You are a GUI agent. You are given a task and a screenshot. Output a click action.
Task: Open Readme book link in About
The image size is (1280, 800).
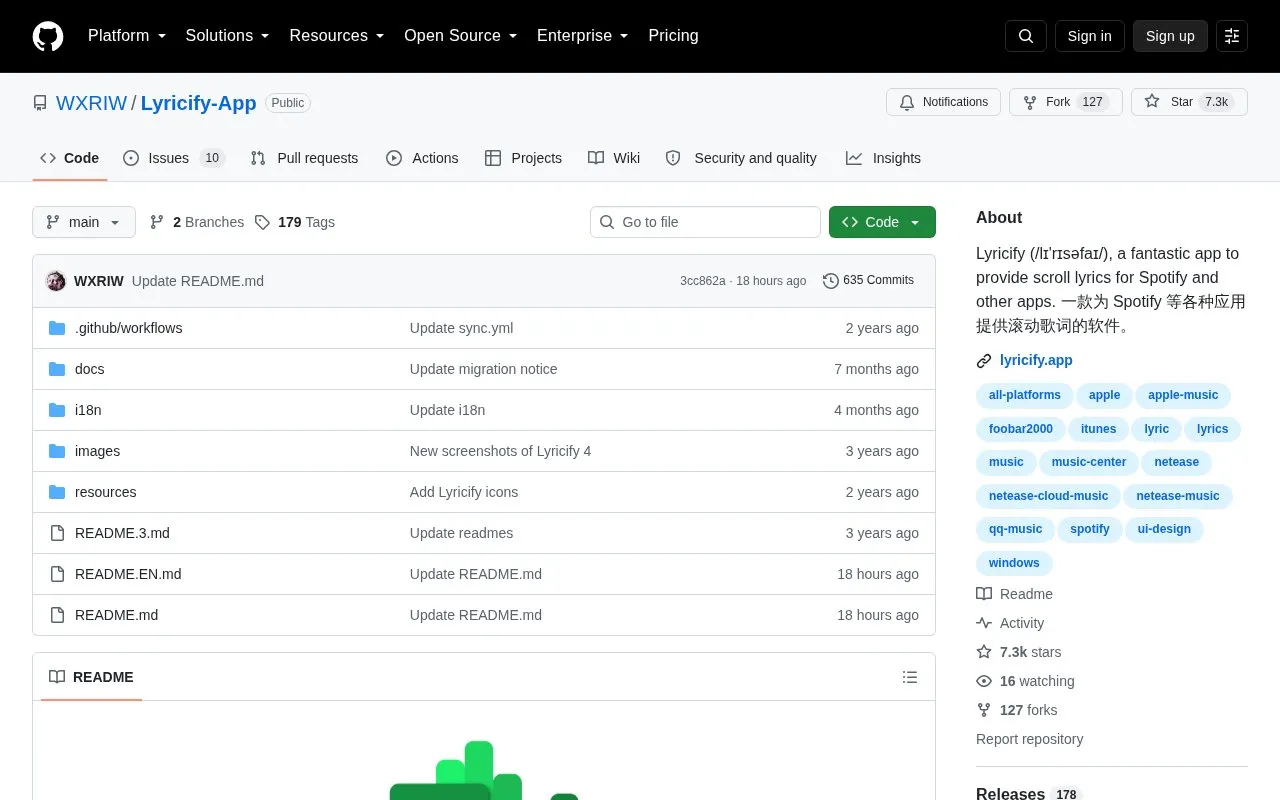(1014, 594)
